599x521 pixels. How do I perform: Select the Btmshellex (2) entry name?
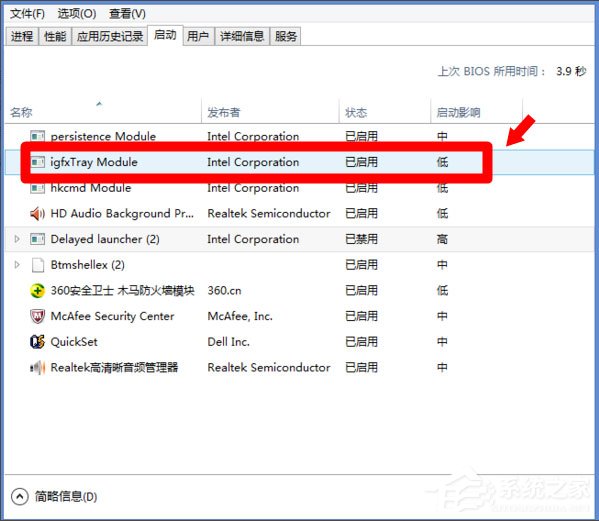pyautogui.click(x=87, y=265)
